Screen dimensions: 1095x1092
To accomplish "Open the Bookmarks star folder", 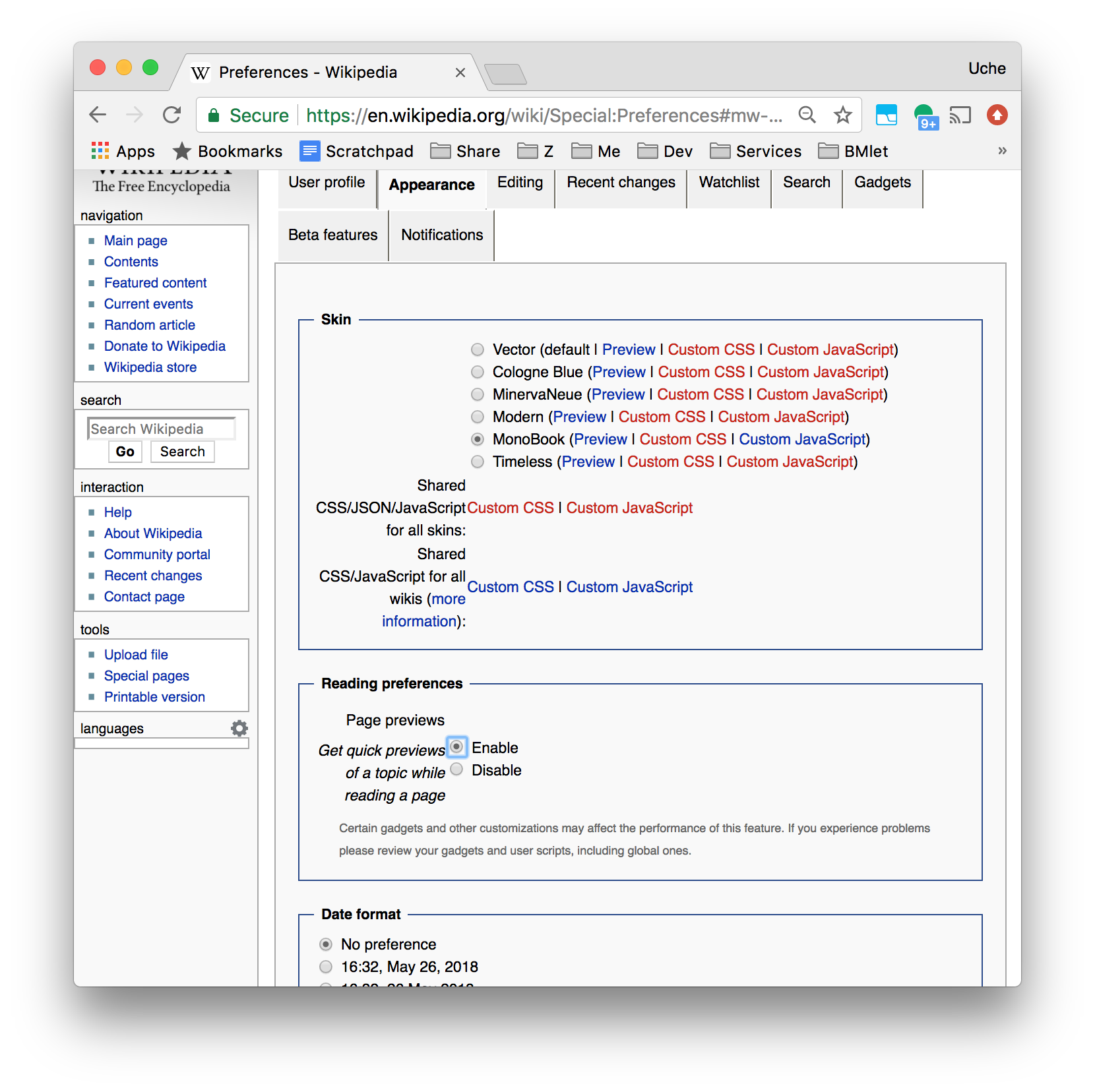I will coord(228,151).
